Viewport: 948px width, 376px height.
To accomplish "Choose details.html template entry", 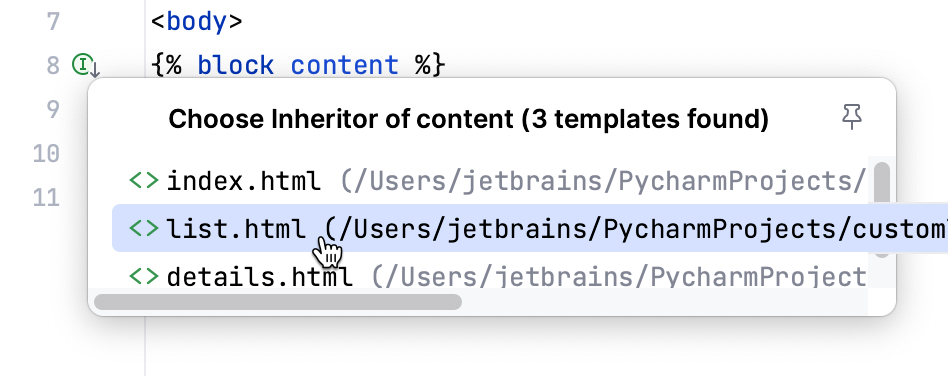I will tap(490, 275).
